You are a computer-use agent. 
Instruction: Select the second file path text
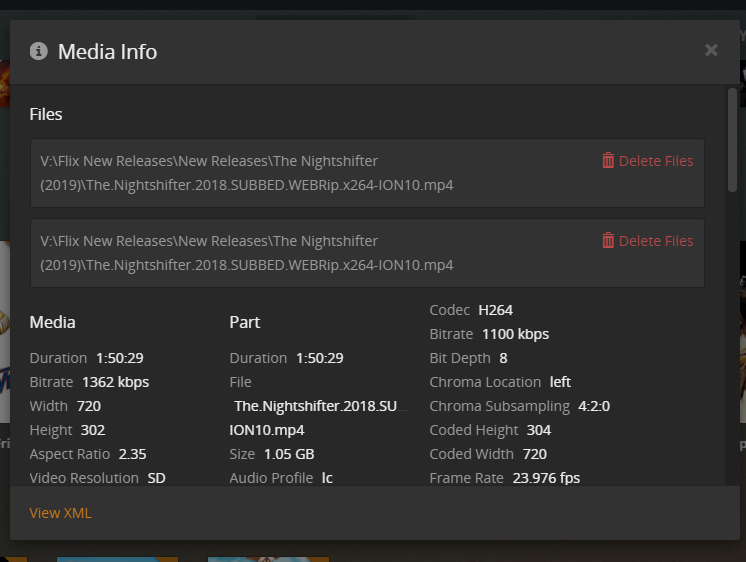click(x=247, y=253)
